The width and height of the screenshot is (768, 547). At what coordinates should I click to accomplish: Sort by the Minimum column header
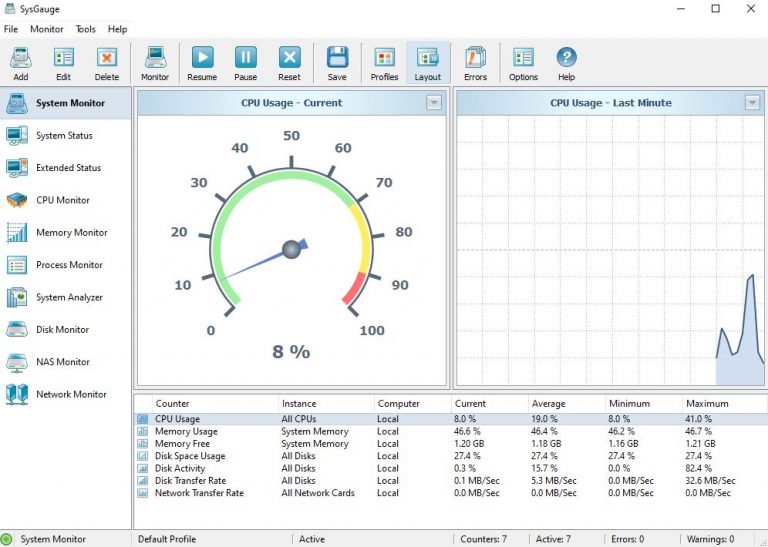[644, 404]
